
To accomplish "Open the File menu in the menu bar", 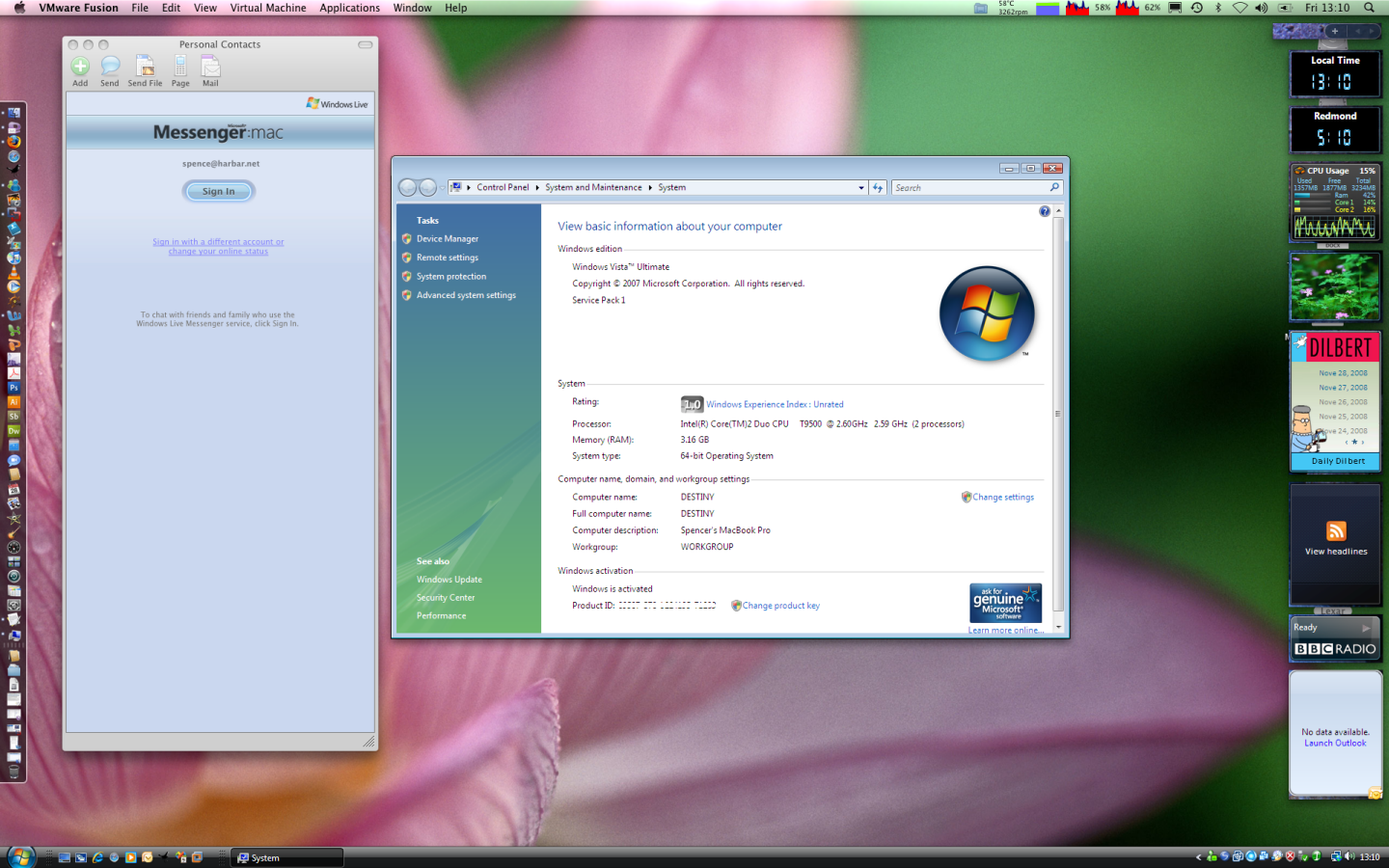I will click(140, 8).
